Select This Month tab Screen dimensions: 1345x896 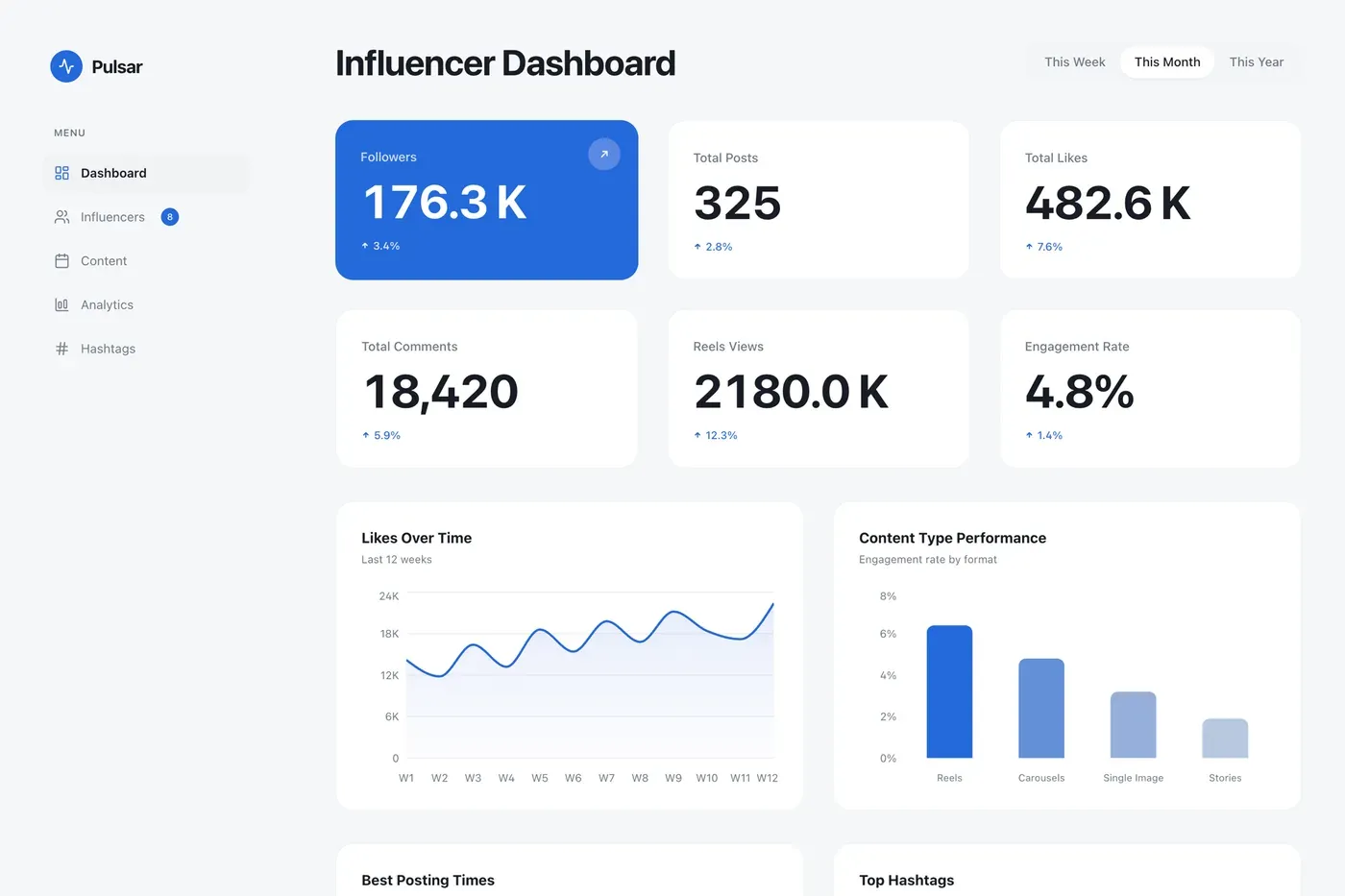pos(1167,61)
